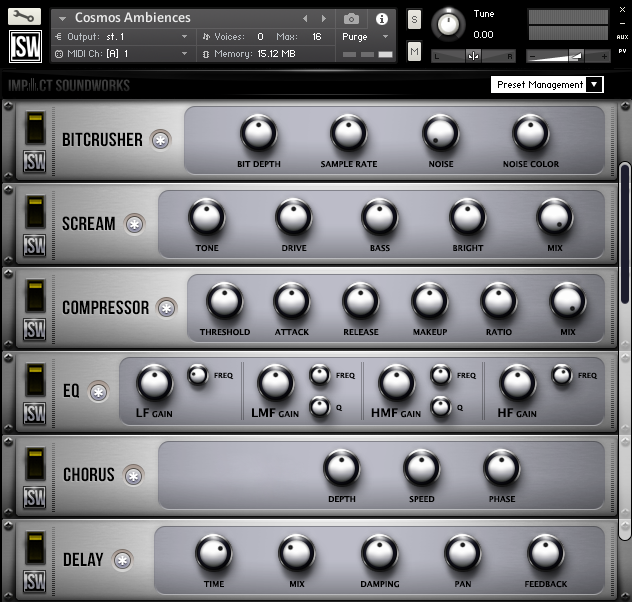Toggle the Bitcrusher power switch

(35, 128)
